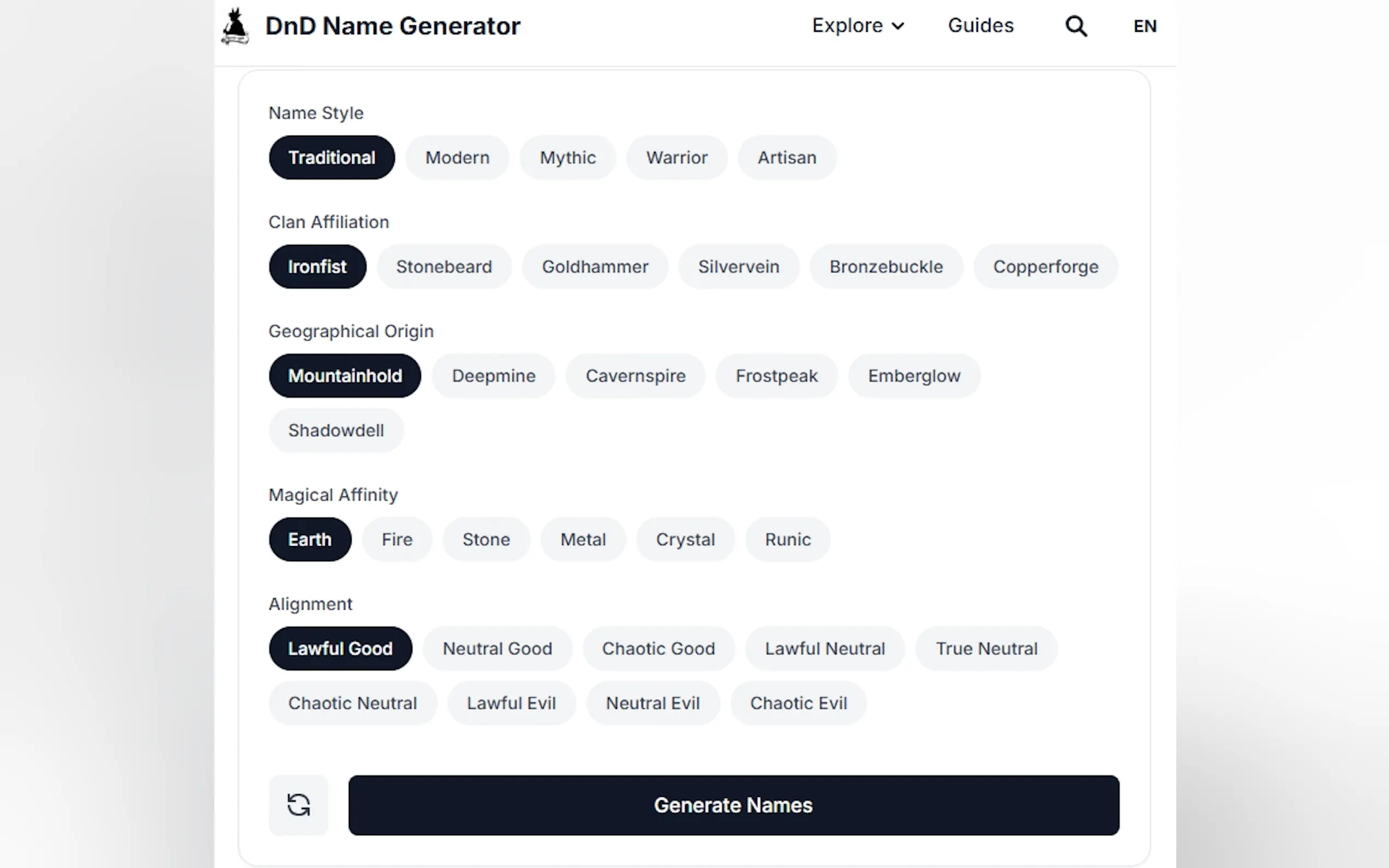Select Chaotic Good alignment
Viewport: 1389px width, 868px height.
coord(658,649)
